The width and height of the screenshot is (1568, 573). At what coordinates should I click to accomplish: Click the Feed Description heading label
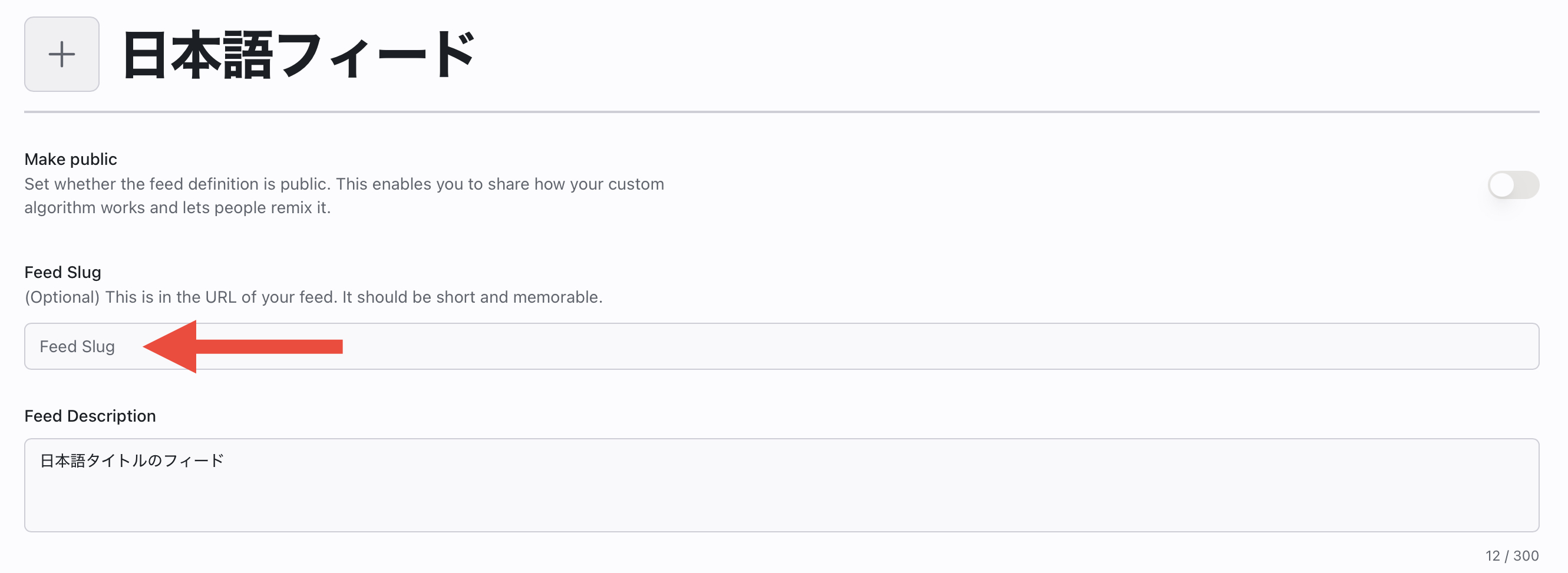point(90,416)
